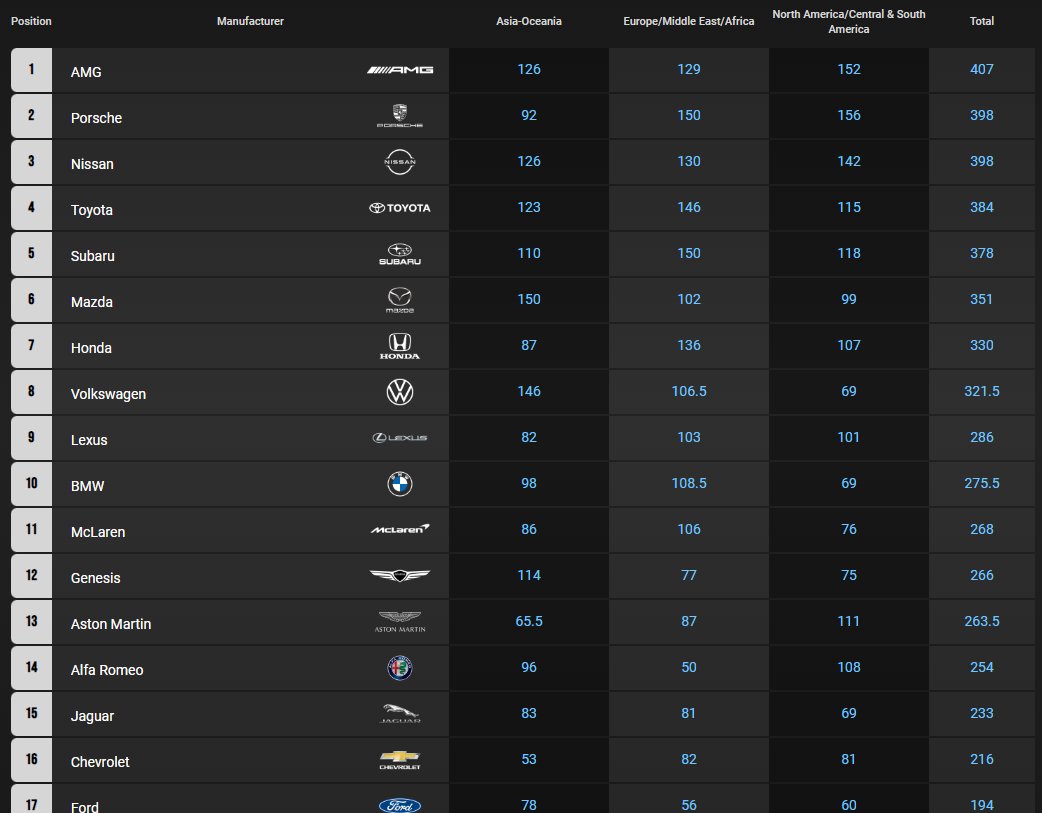Click Chevrolet's total of 216
This screenshot has width=1042, height=813.
coord(982,758)
